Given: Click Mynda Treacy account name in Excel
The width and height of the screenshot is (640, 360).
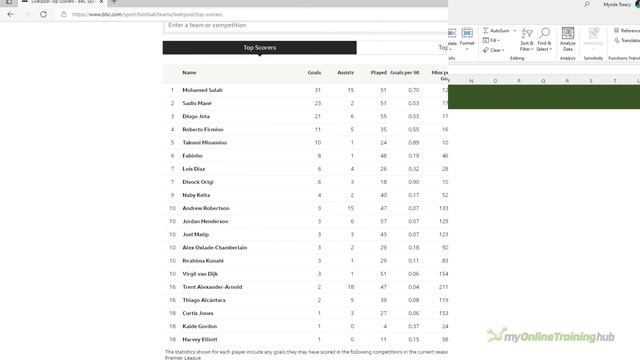Looking at the screenshot, I should click(617, 4).
